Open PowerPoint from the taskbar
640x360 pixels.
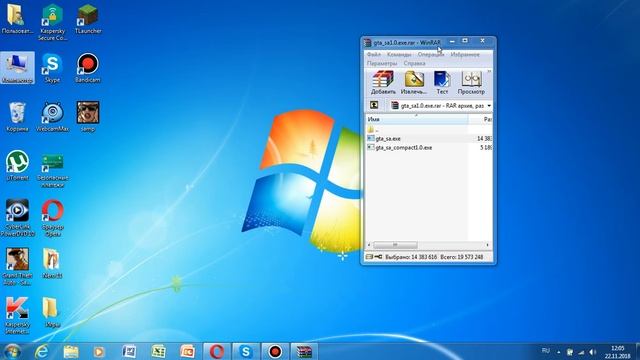point(187,351)
